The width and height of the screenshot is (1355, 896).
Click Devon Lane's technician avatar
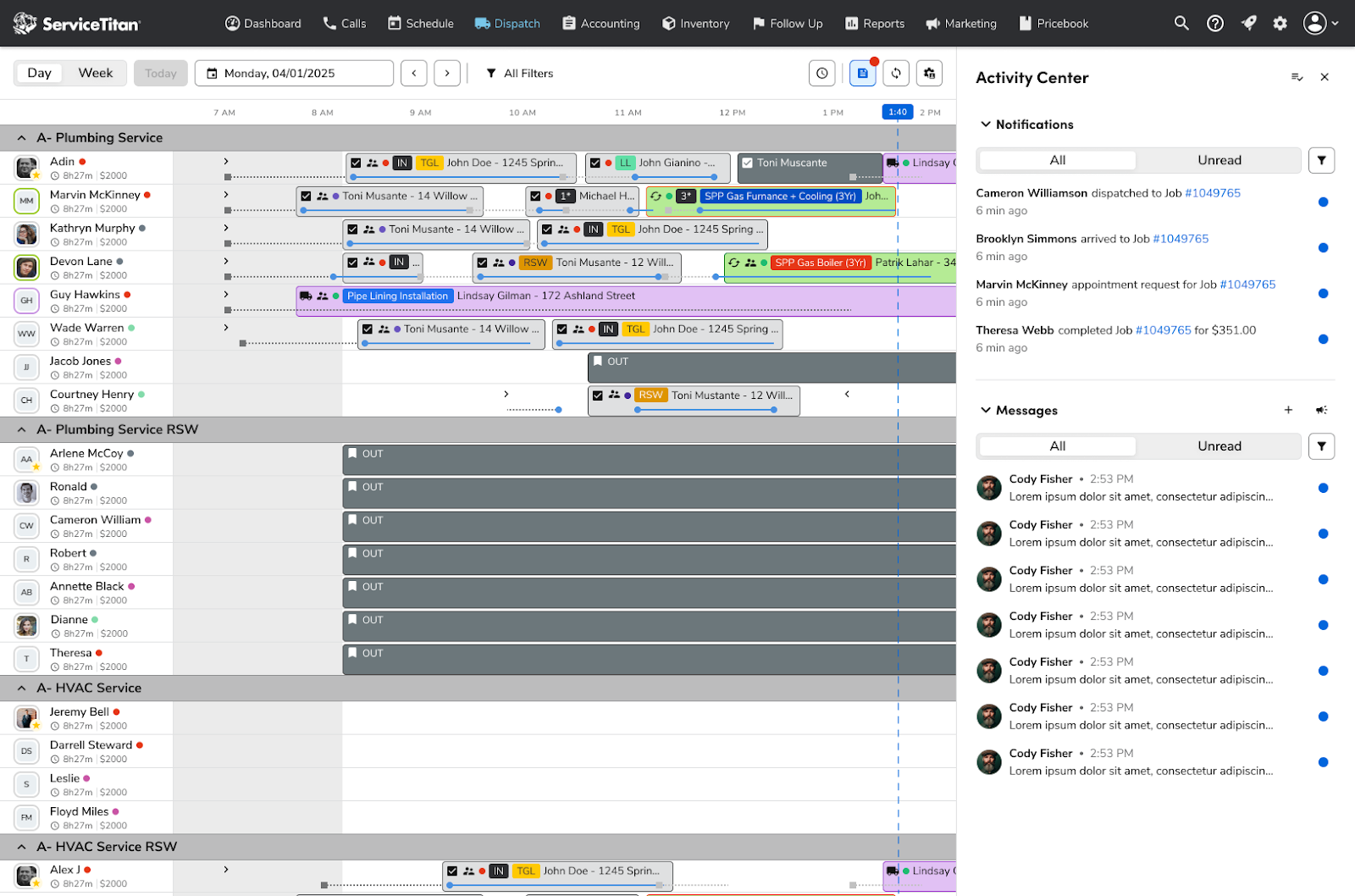click(x=27, y=268)
